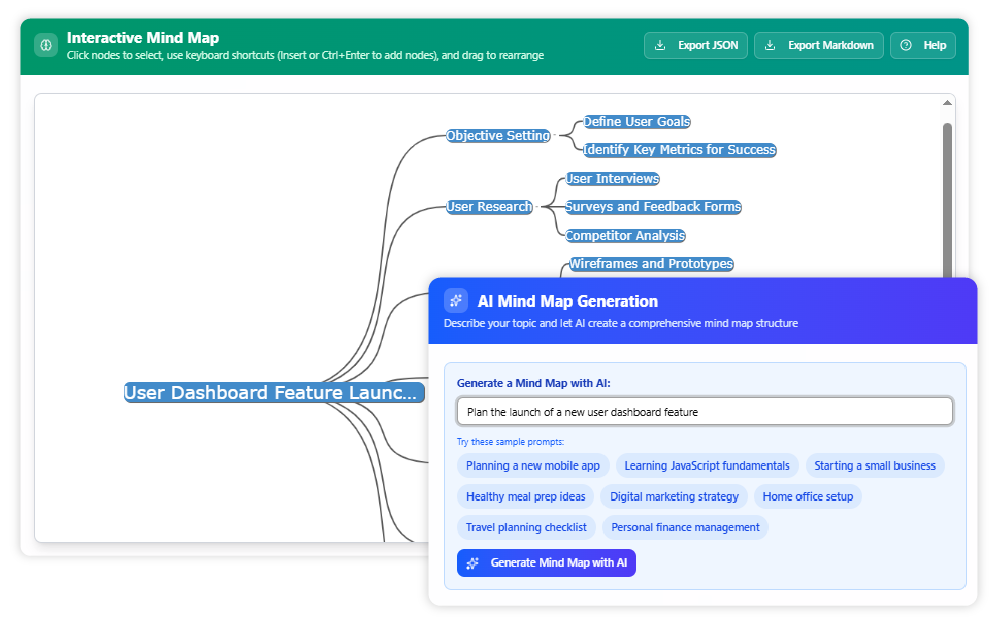Screen dimensions: 998x625
Task: Click the mind map prompt text field
Action: [704, 411]
